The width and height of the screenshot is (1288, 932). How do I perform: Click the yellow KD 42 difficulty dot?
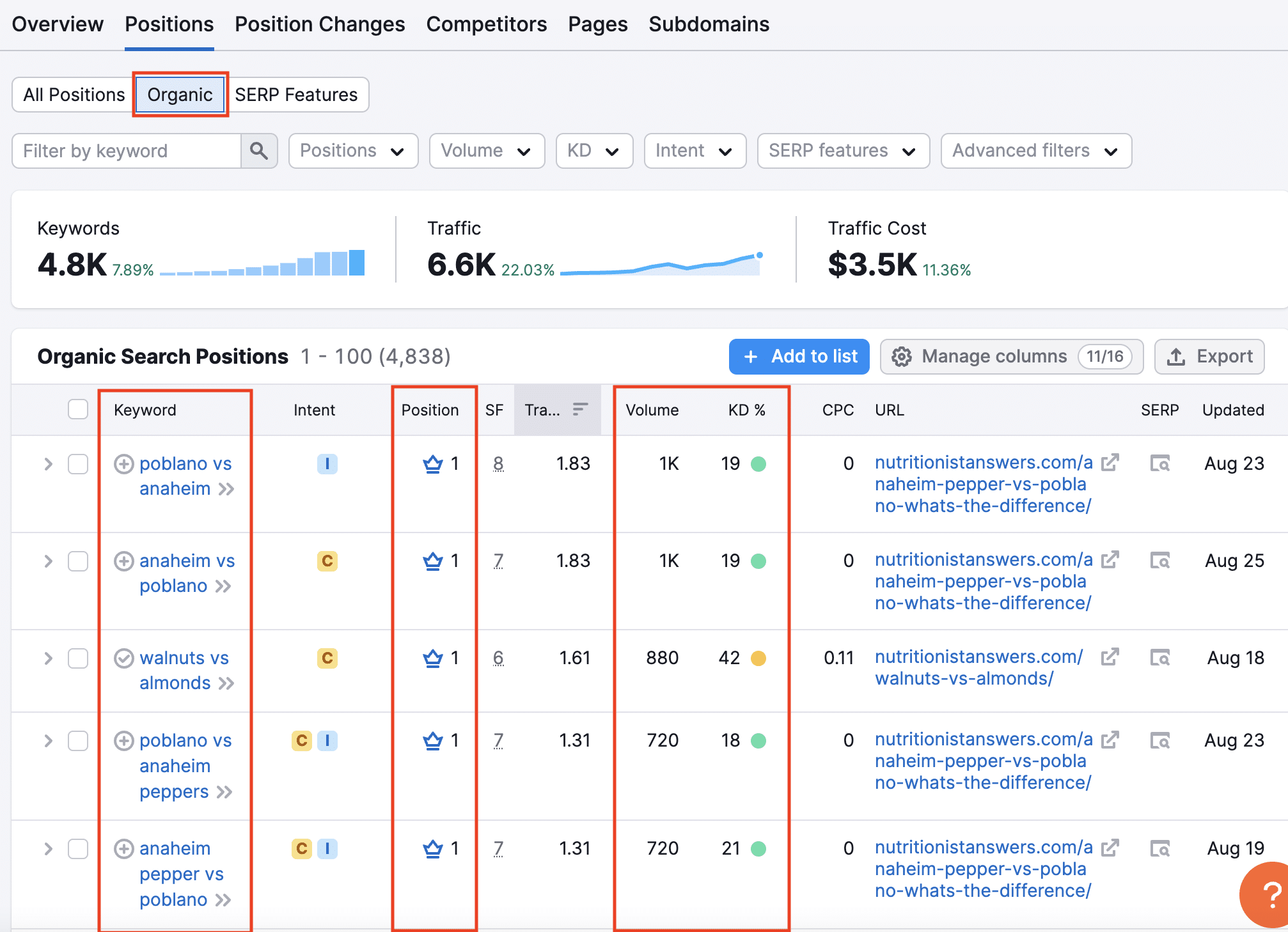click(x=758, y=658)
